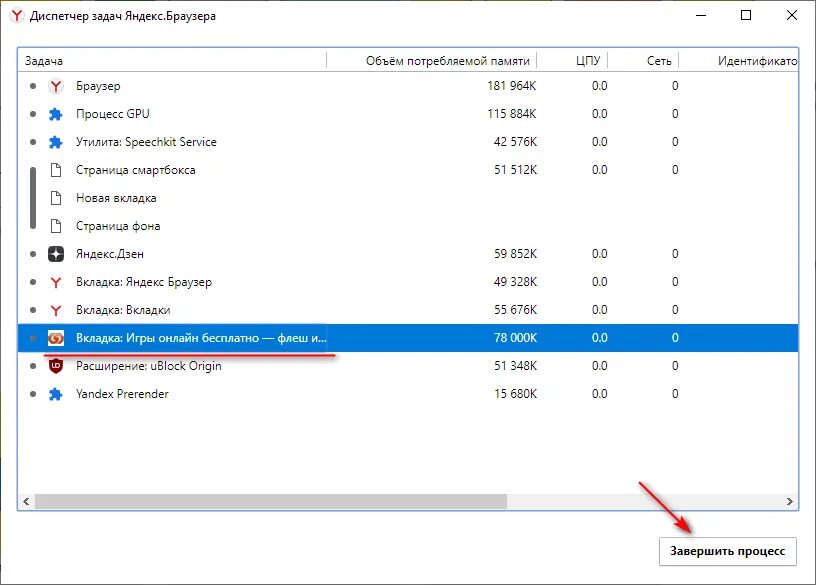Click memory value 51 512K

click(x=515, y=170)
